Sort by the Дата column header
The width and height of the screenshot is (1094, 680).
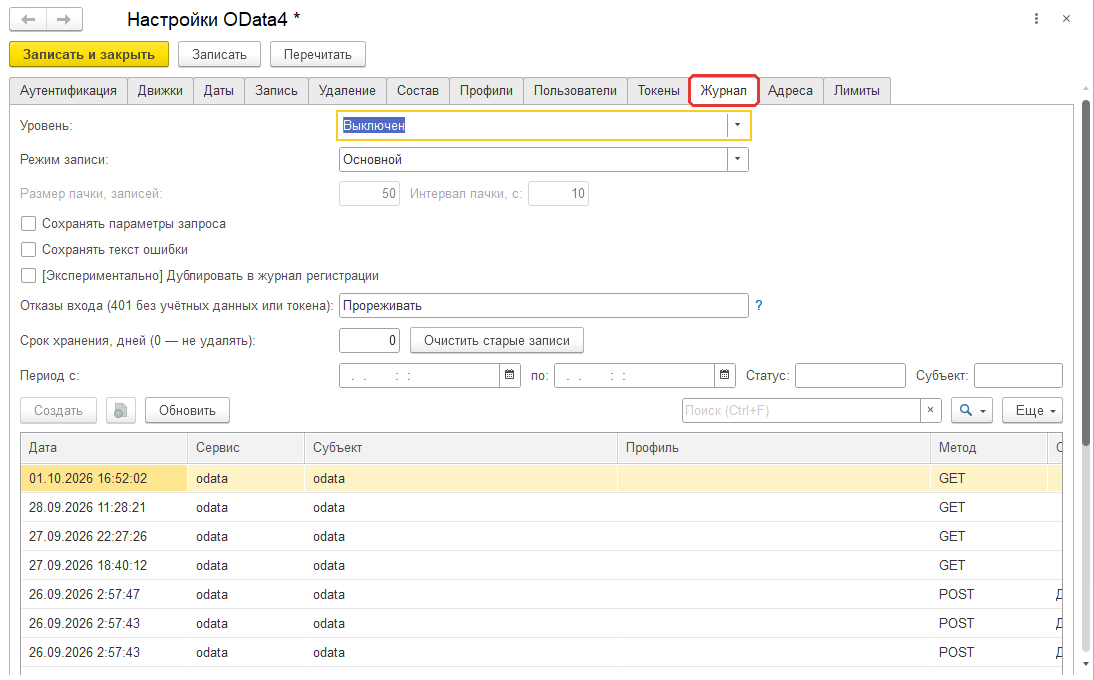[x=104, y=448]
